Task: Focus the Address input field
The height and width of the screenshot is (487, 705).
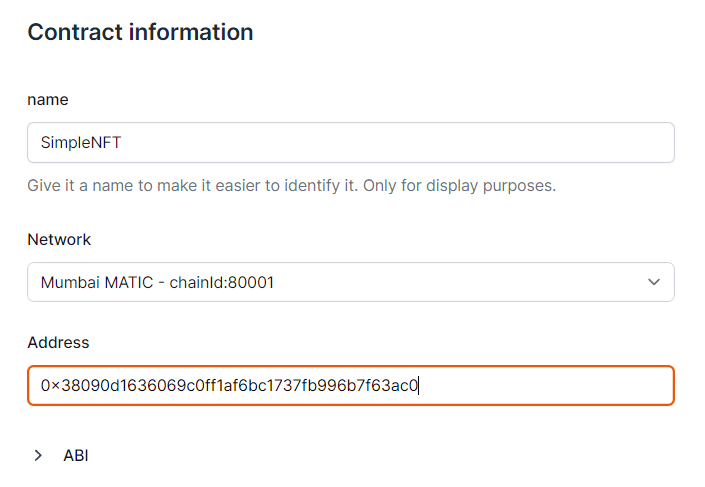Action: coord(350,386)
